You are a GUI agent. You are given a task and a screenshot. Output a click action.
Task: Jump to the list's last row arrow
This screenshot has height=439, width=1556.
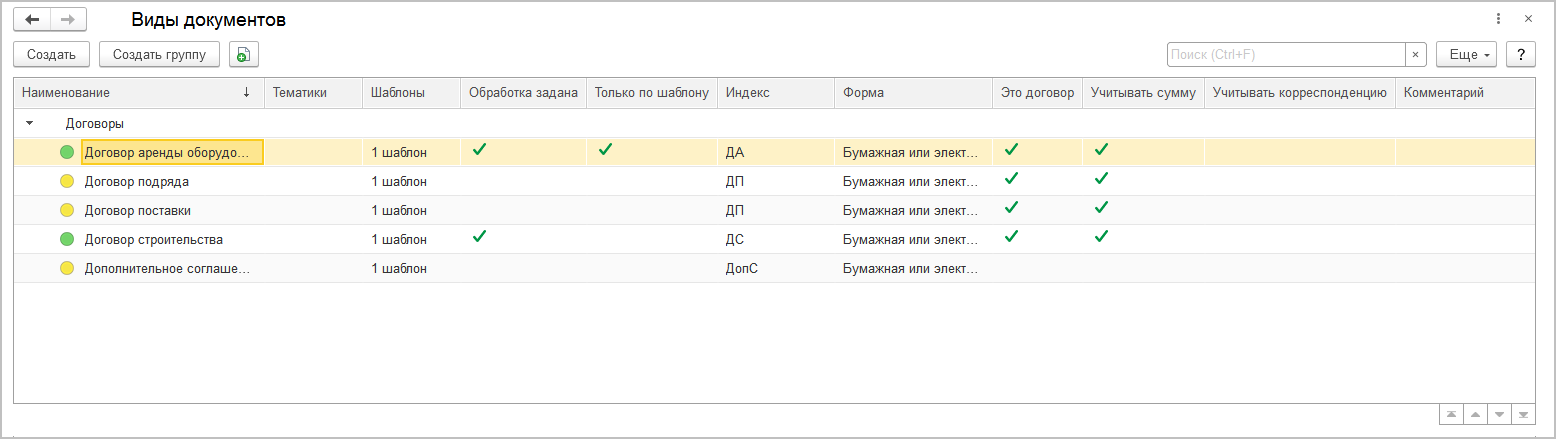click(1523, 414)
